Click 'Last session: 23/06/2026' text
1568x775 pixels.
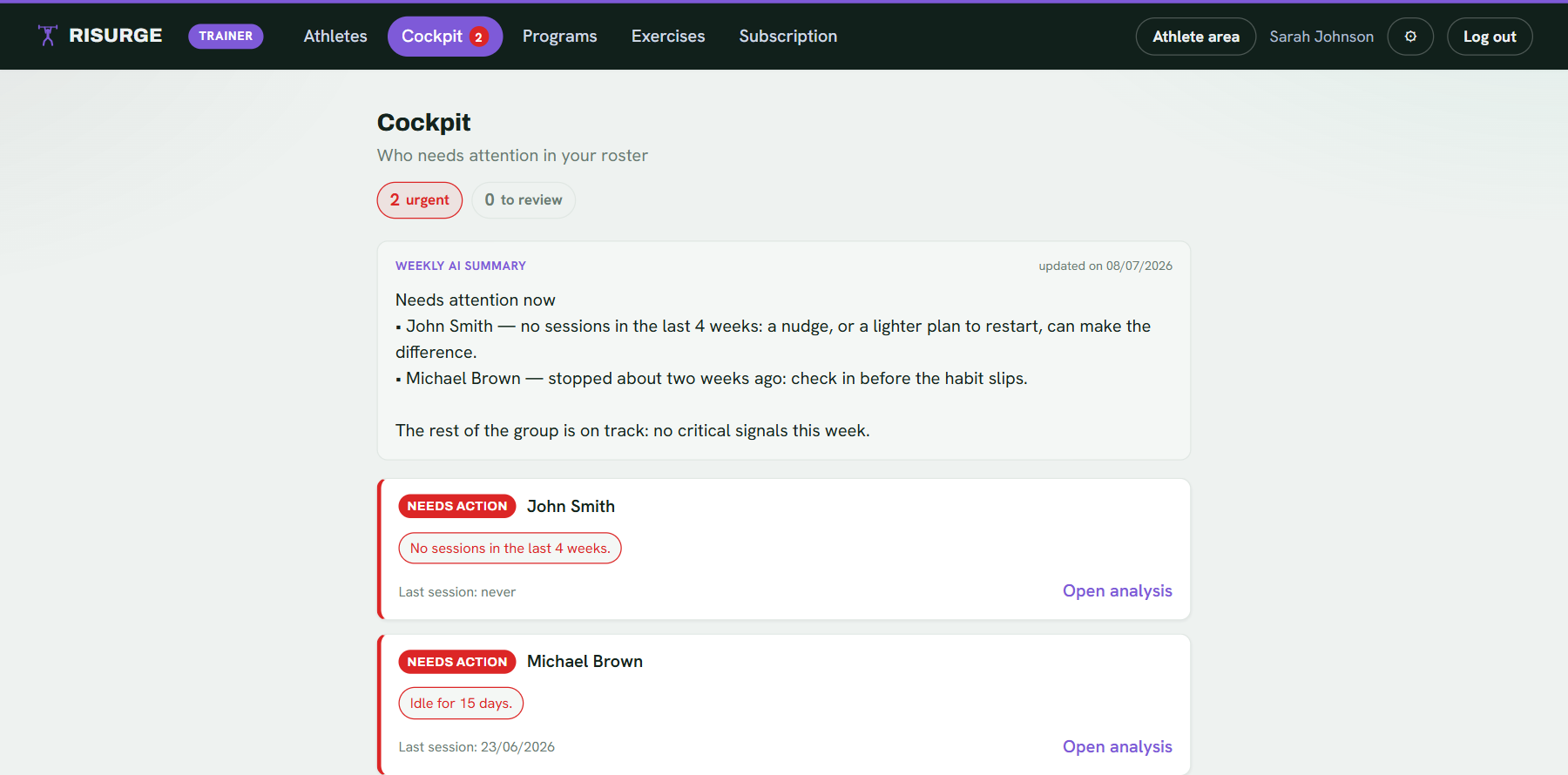[476, 747]
